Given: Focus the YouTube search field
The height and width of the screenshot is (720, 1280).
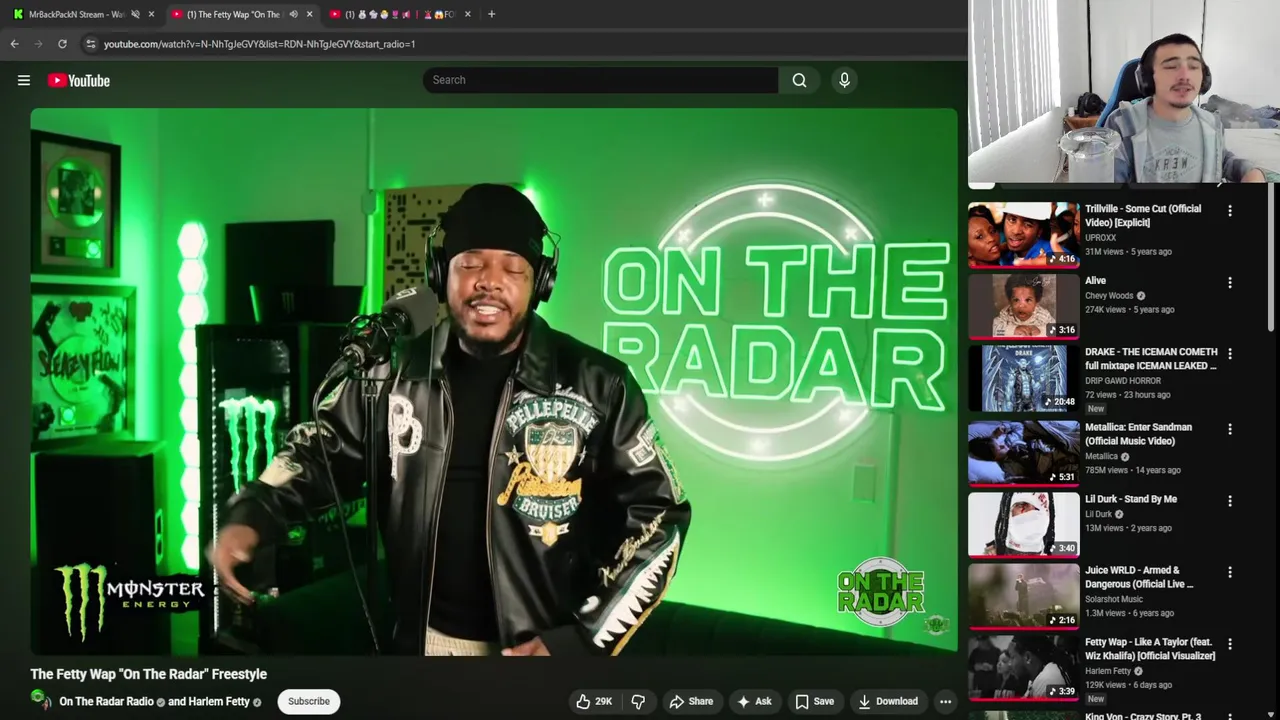Looking at the screenshot, I should click(600, 80).
